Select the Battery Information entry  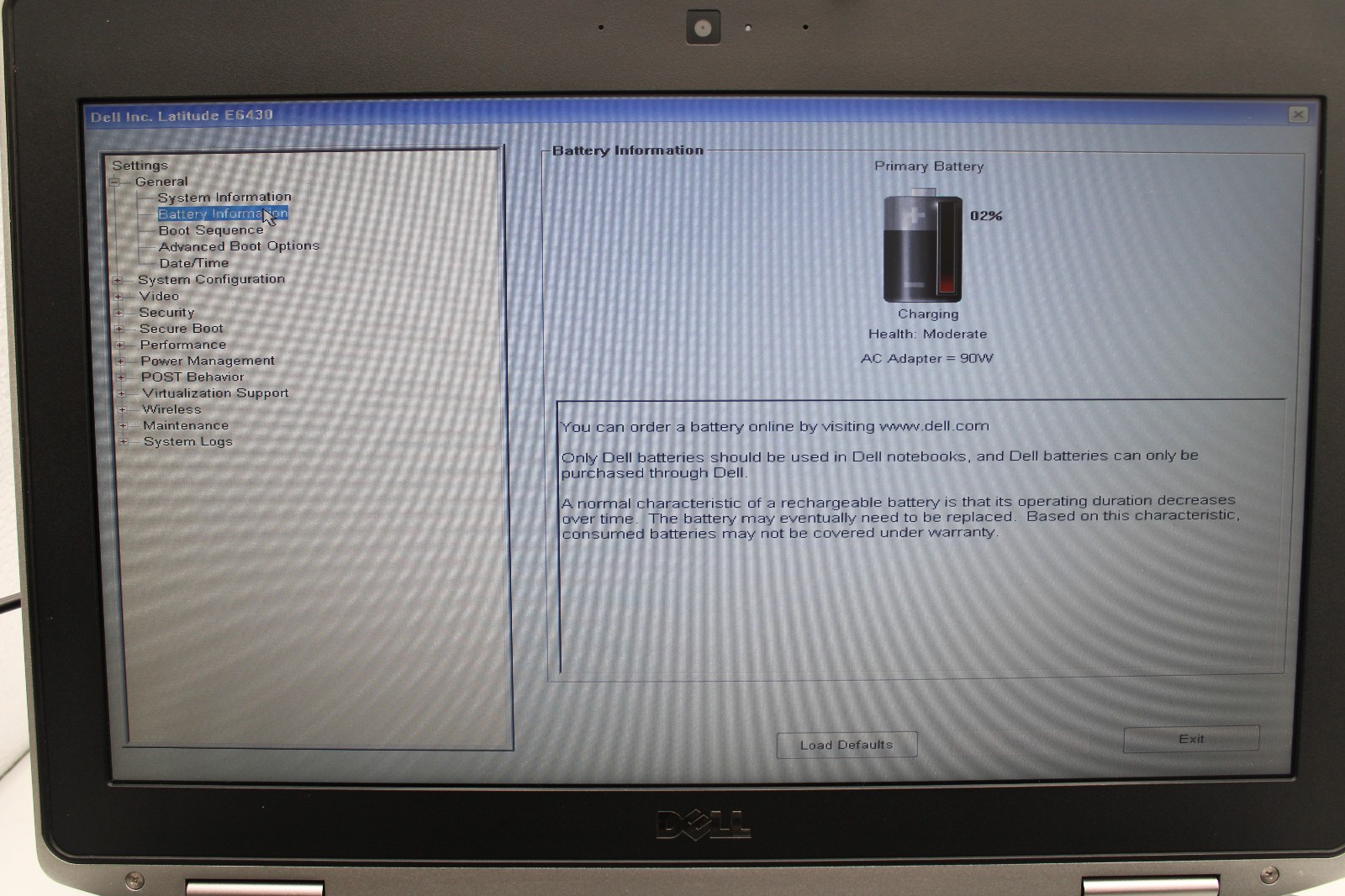(223, 213)
